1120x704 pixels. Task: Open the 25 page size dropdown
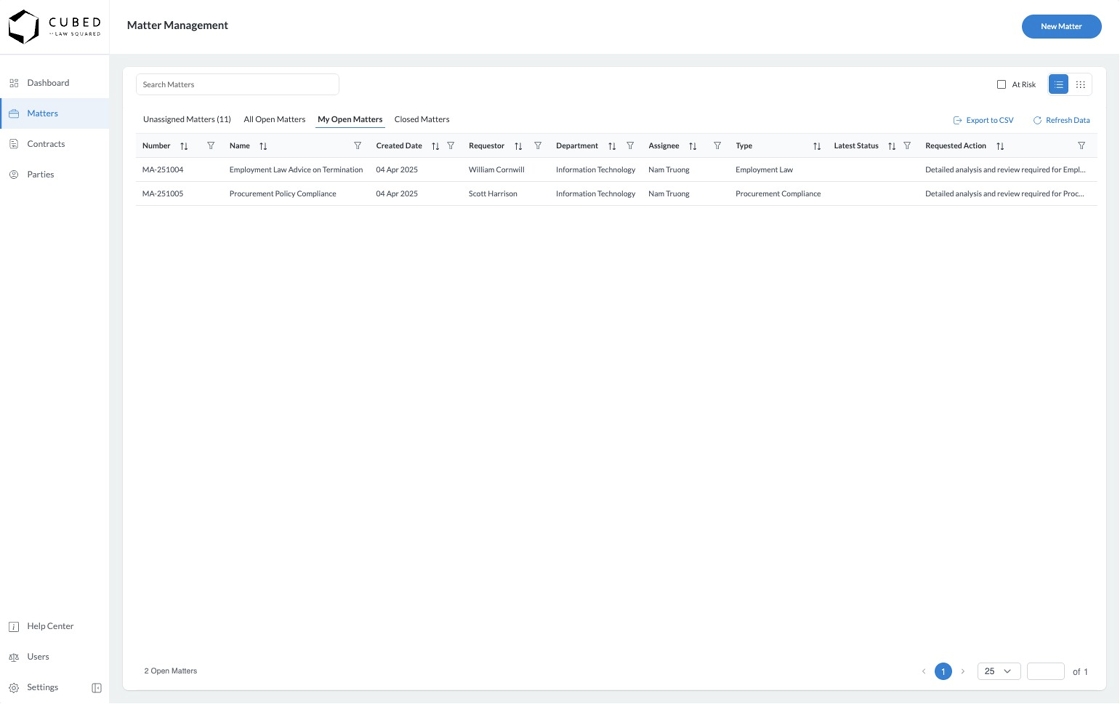coord(999,671)
